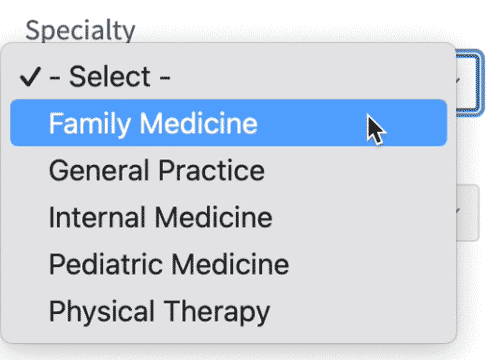Click the highlighted blue Family Medicine row
This screenshot has height=360, width=500.
pos(228,123)
